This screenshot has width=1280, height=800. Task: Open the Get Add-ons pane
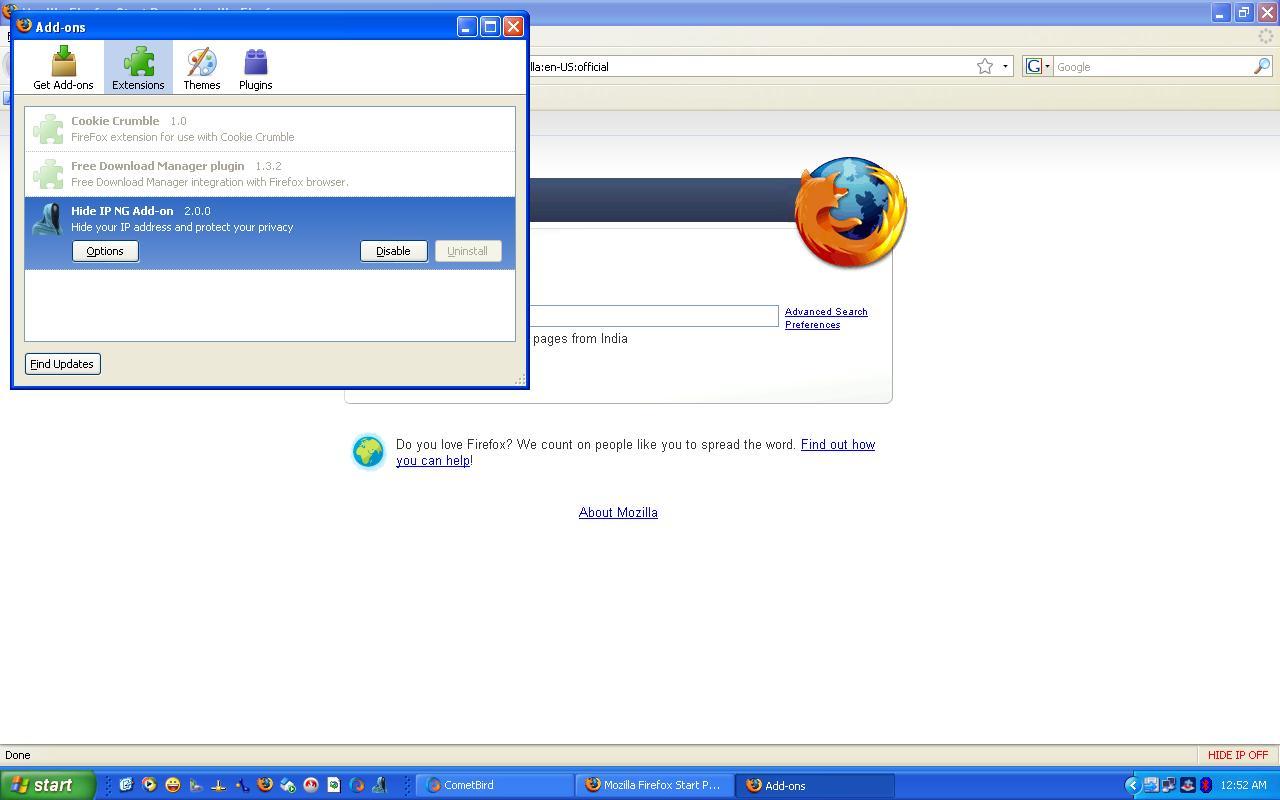63,68
